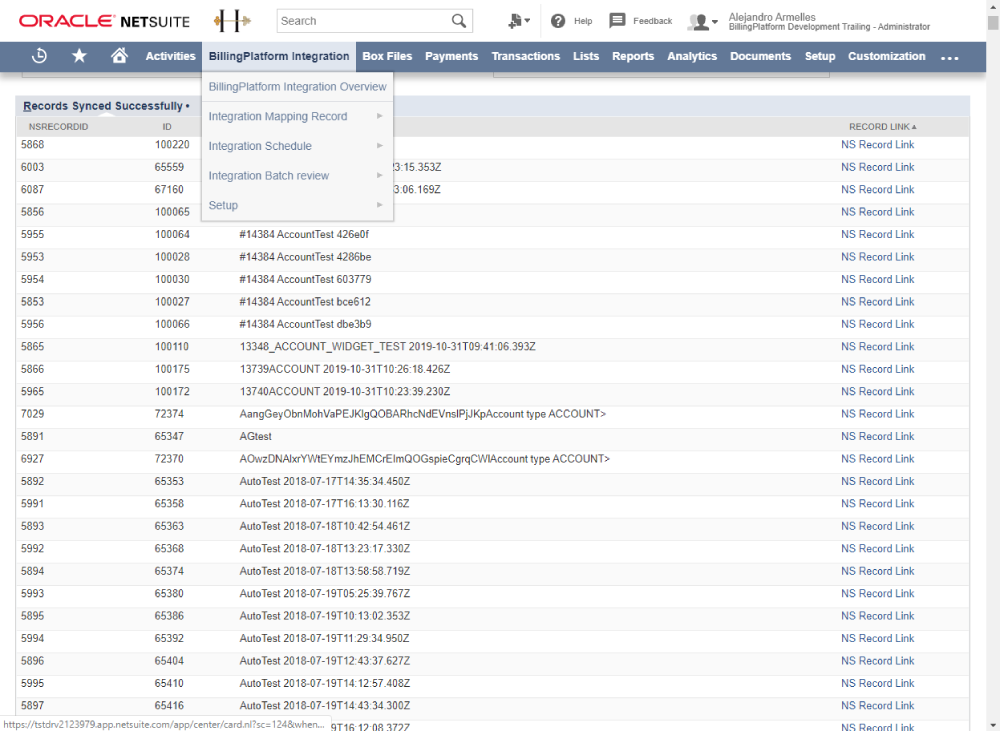Viewport: 1000px width, 731px height.
Task: Open NS Record Link for record 6003
Action: [x=878, y=167]
